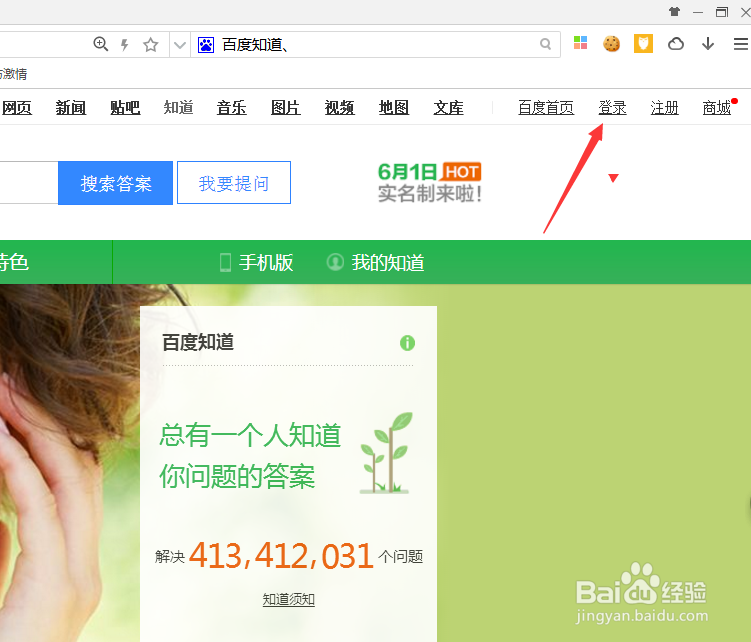The width and height of the screenshot is (751, 642).
Task: Click the 总有一个人知道 slogan text
Action: 250,435
